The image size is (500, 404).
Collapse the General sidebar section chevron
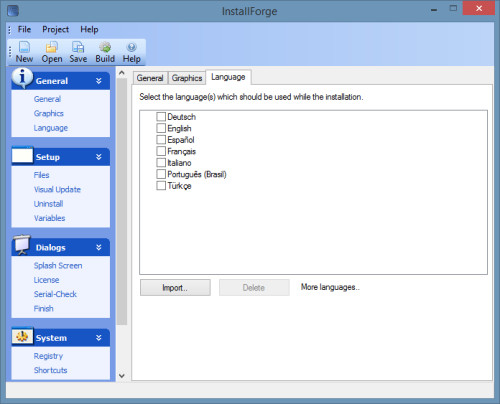pos(99,81)
